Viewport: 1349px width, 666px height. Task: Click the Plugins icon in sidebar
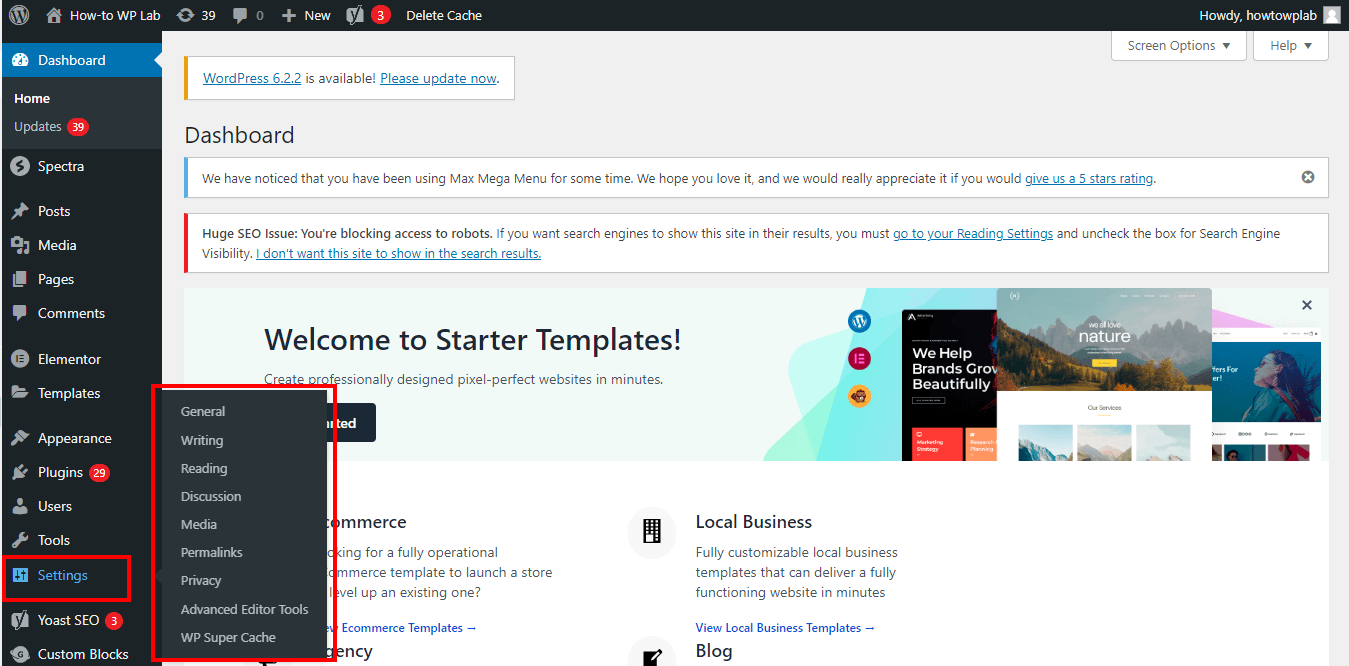pos(19,472)
